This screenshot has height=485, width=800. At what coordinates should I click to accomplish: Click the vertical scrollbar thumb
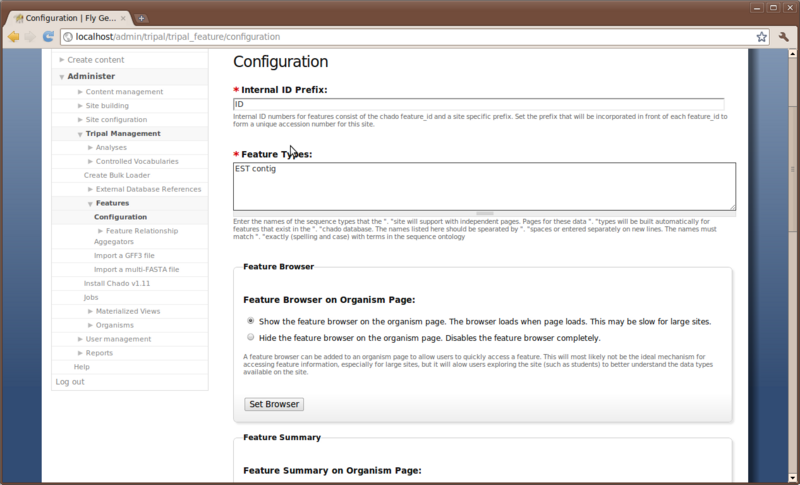pos(792,169)
